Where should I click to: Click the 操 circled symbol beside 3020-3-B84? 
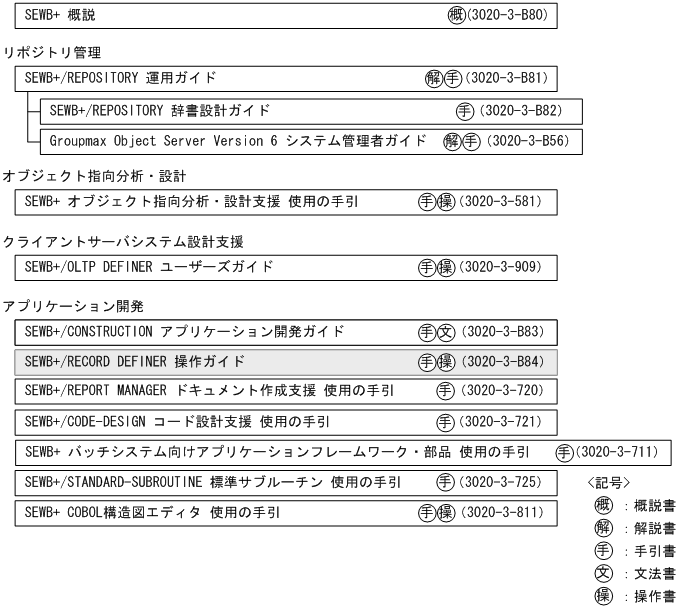446,363
